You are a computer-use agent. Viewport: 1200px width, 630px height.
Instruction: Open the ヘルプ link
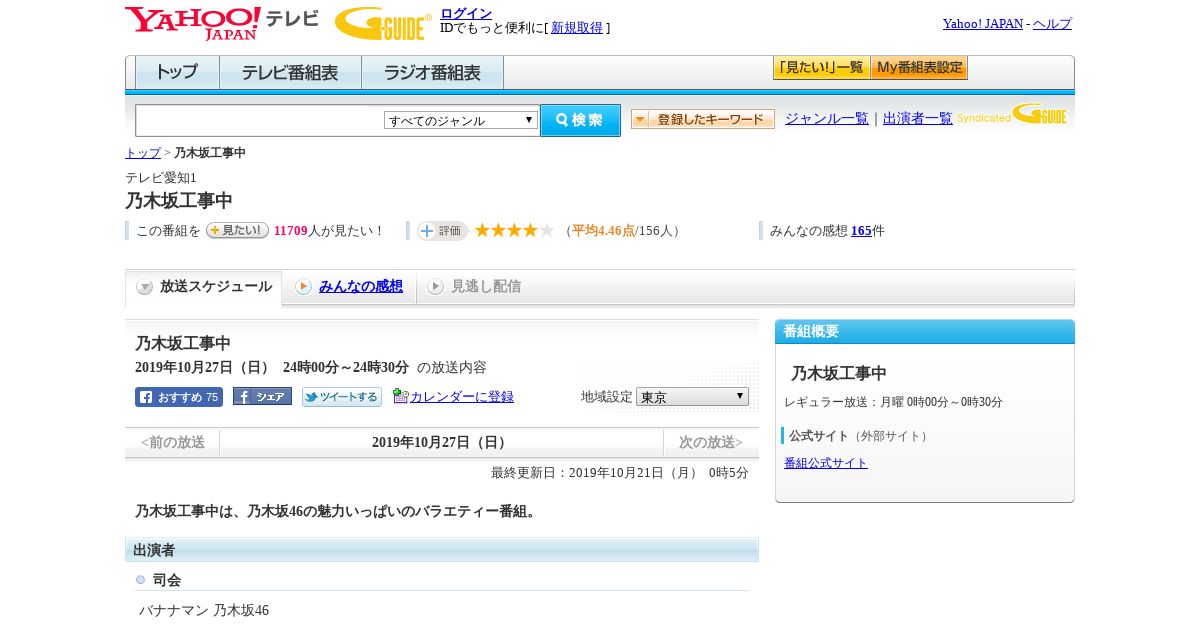(x=1052, y=24)
